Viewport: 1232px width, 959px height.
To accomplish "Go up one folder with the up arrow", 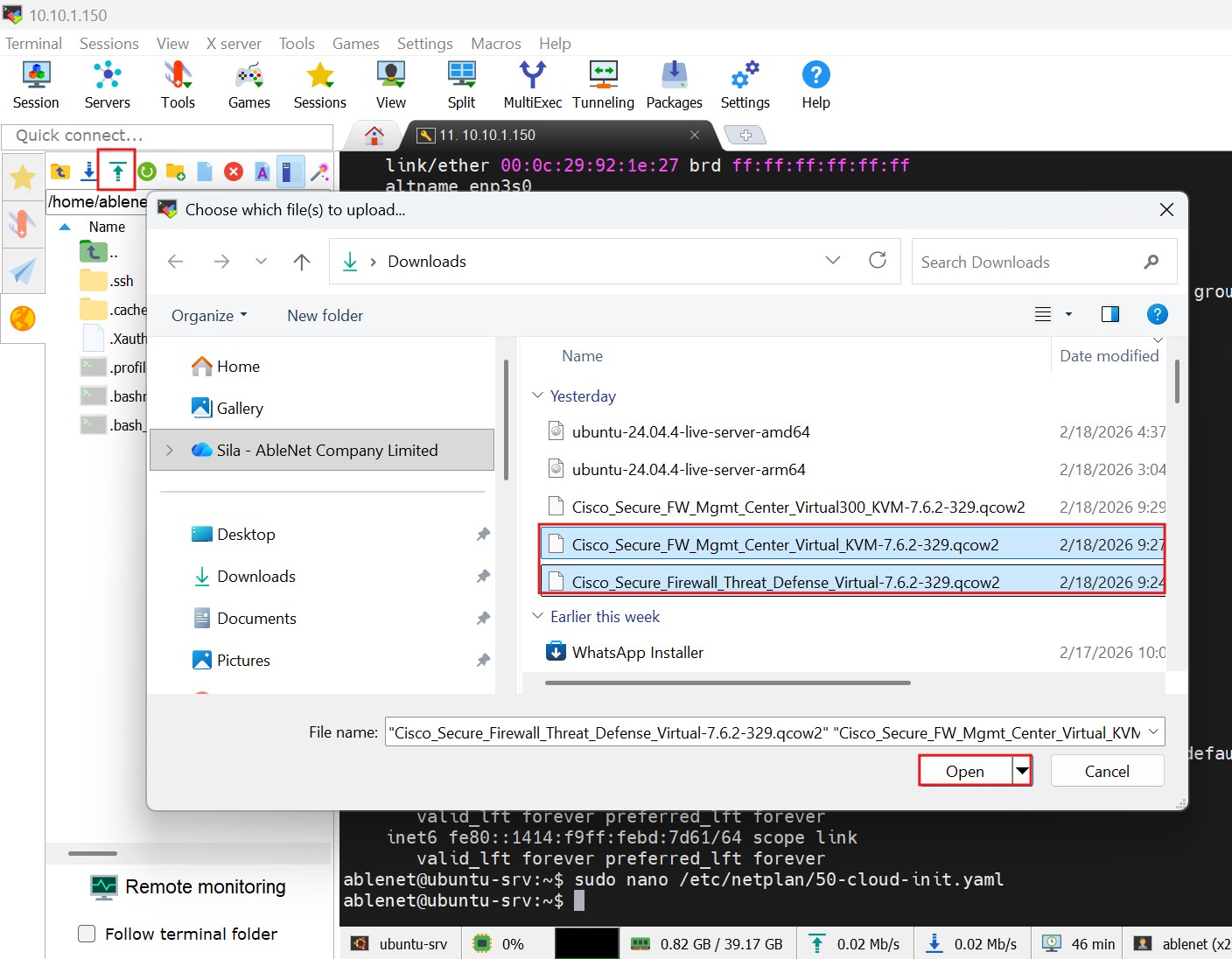I will pyautogui.click(x=302, y=262).
